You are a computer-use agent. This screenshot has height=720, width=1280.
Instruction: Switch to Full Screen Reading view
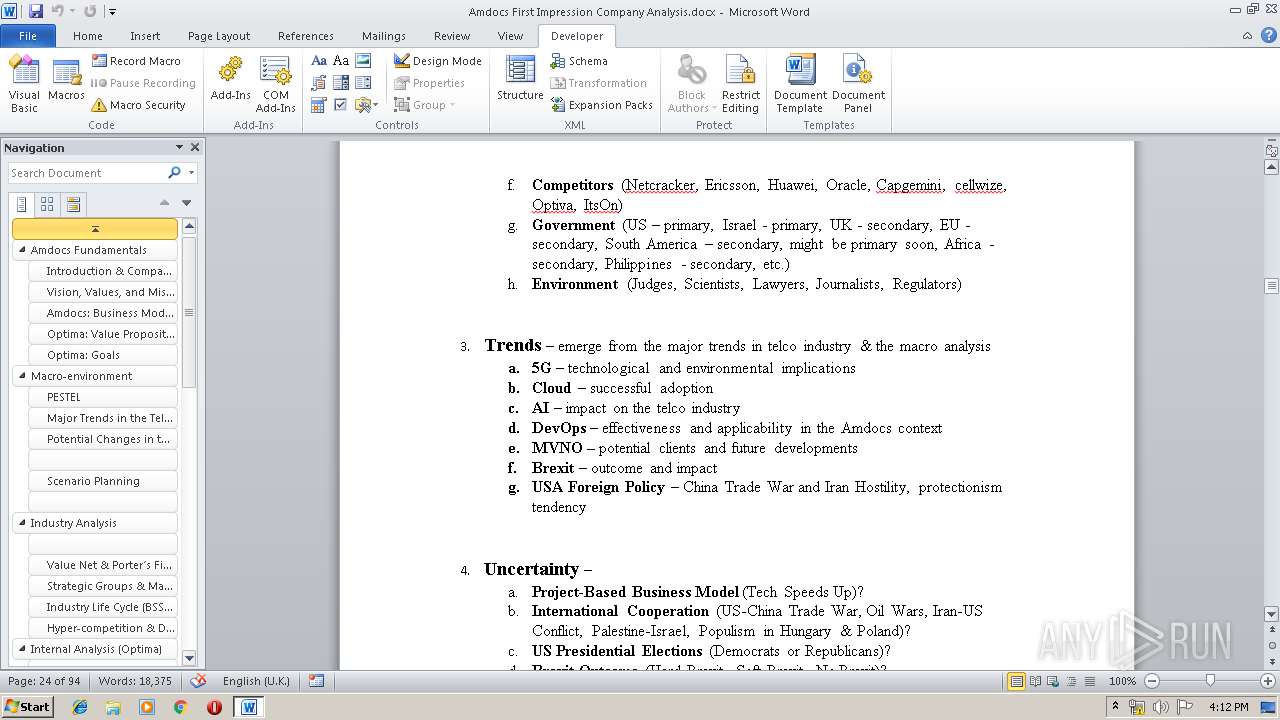click(1035, 681)
